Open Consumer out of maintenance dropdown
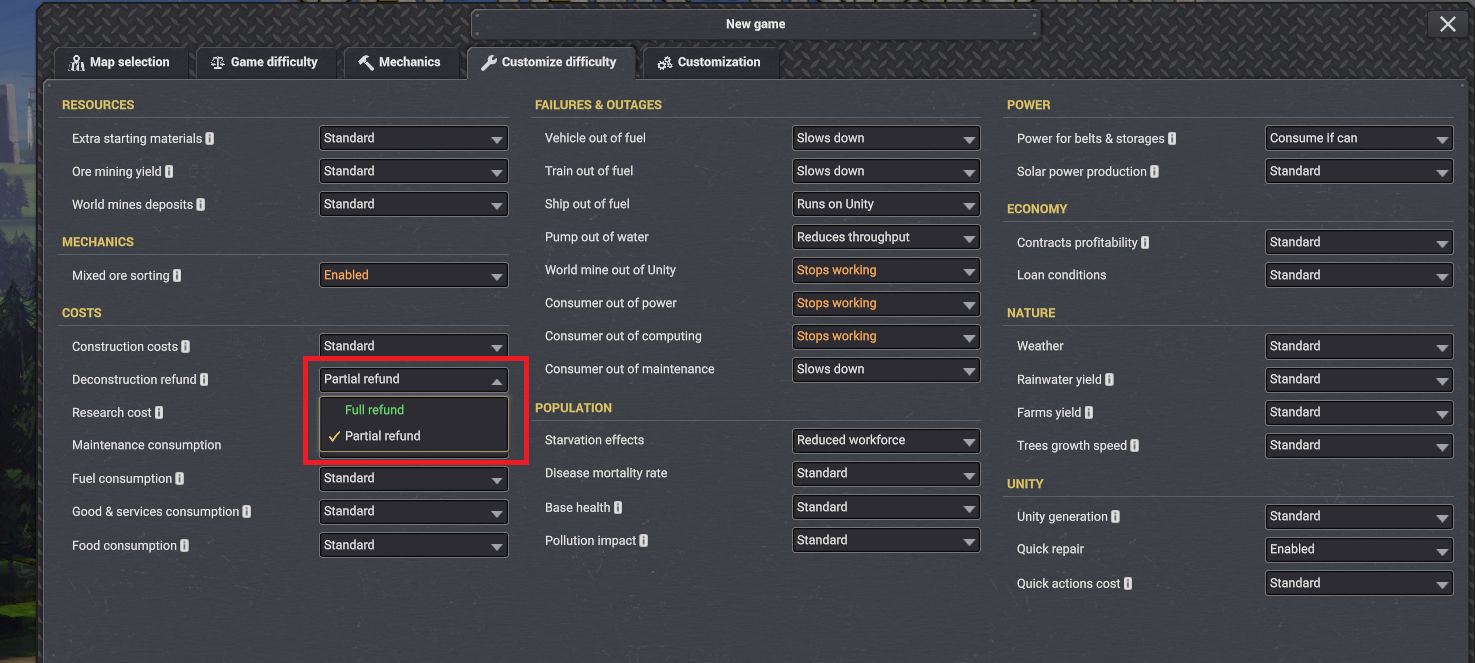This screenshot has width=1475, height=663. click(886, 369)
